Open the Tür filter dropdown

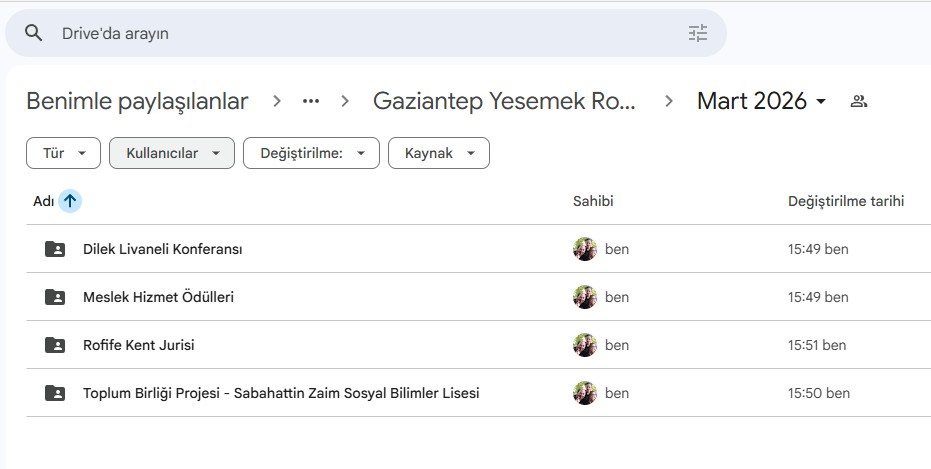(x=63, y=153)
